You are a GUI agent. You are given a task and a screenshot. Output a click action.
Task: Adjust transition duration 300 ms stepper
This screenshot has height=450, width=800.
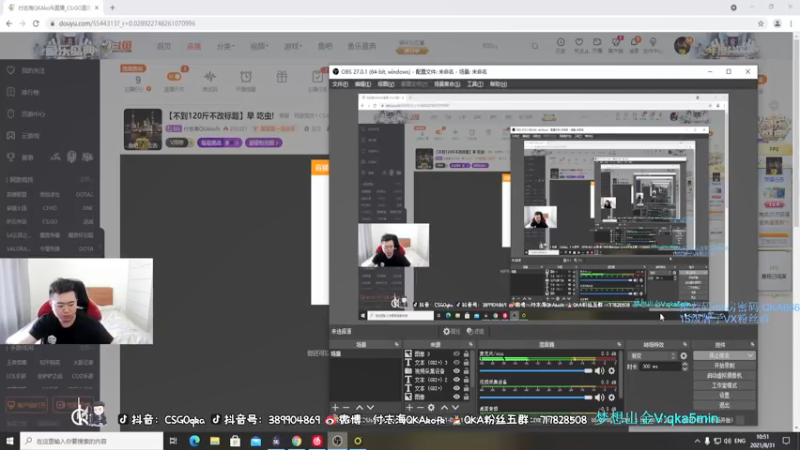(x=685, y=366)
